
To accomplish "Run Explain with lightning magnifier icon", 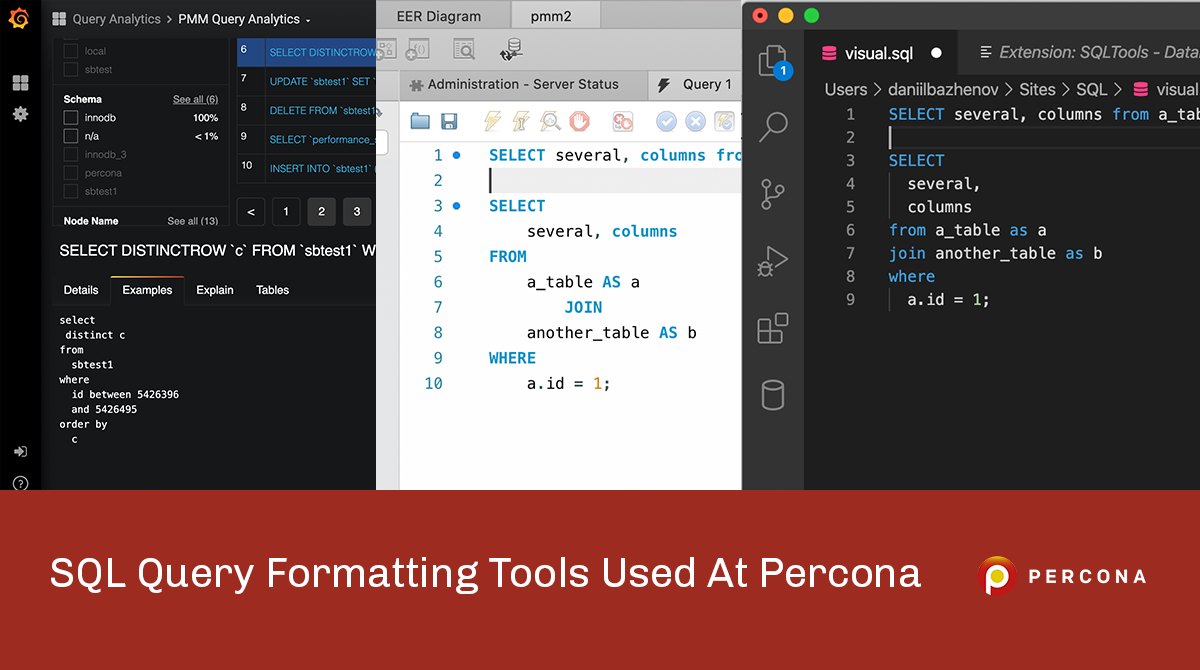I will pos(550,121).
